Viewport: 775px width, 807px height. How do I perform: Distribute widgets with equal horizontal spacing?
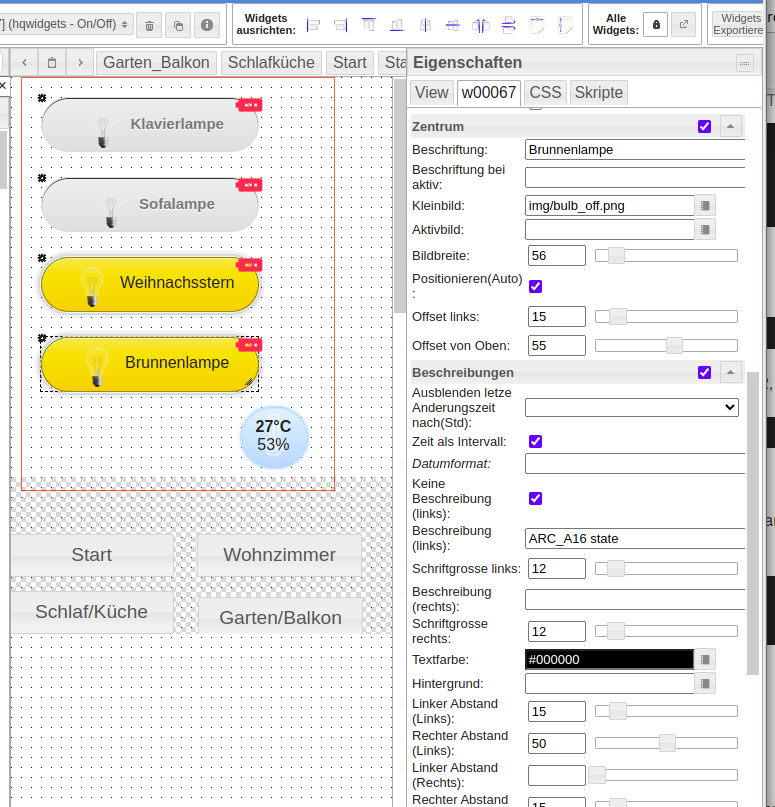(481, 25)
